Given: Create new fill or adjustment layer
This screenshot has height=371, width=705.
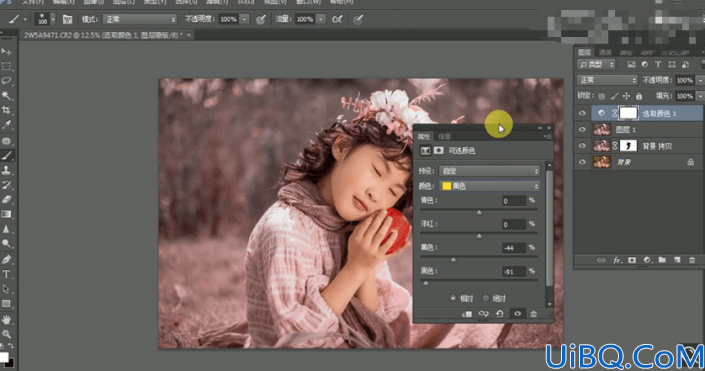Looking at the screenshot, I should tap(647, 260).
